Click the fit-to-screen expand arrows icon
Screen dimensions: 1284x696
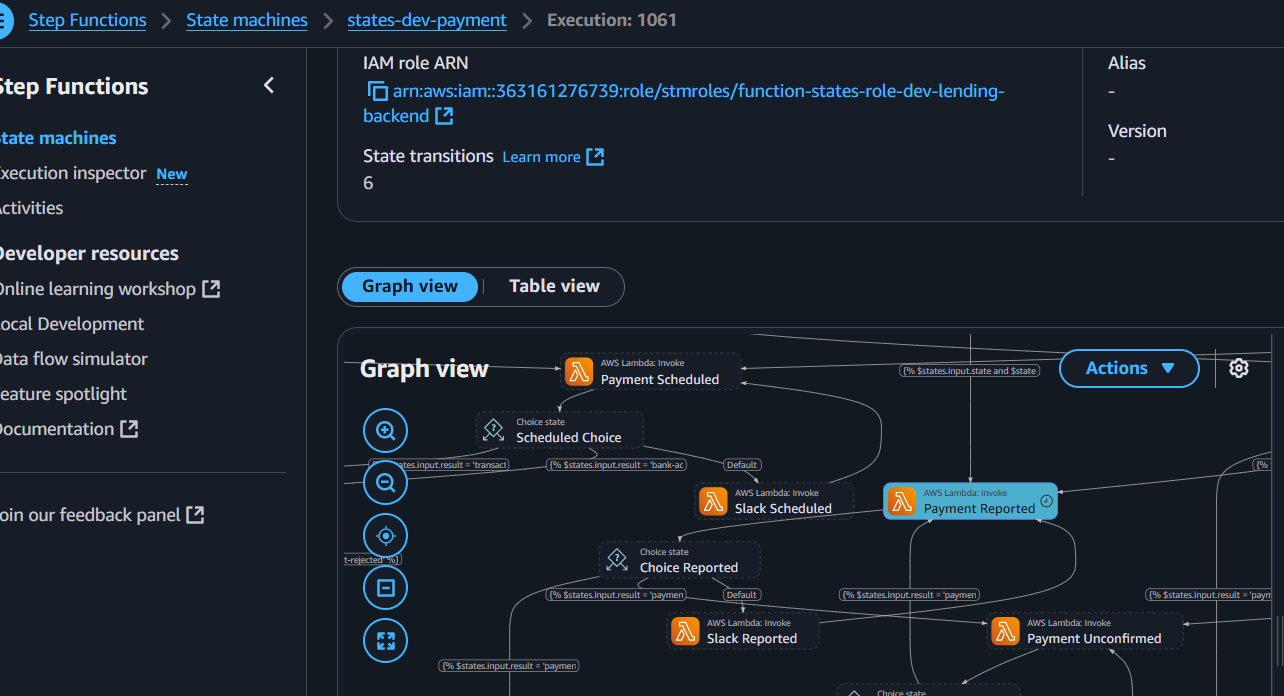point(385,640)
